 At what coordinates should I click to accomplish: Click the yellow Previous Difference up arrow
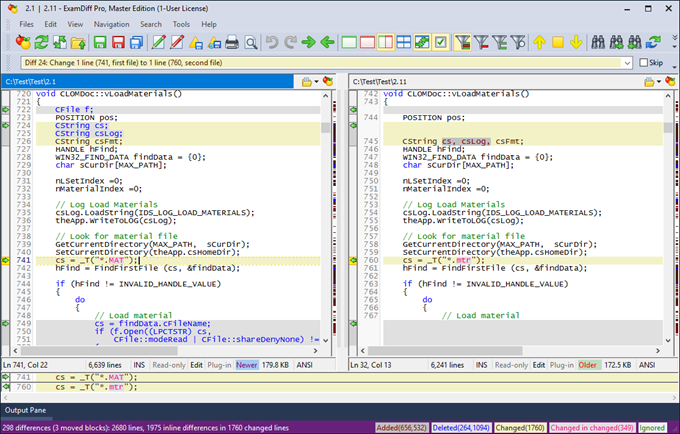[539, 43]
